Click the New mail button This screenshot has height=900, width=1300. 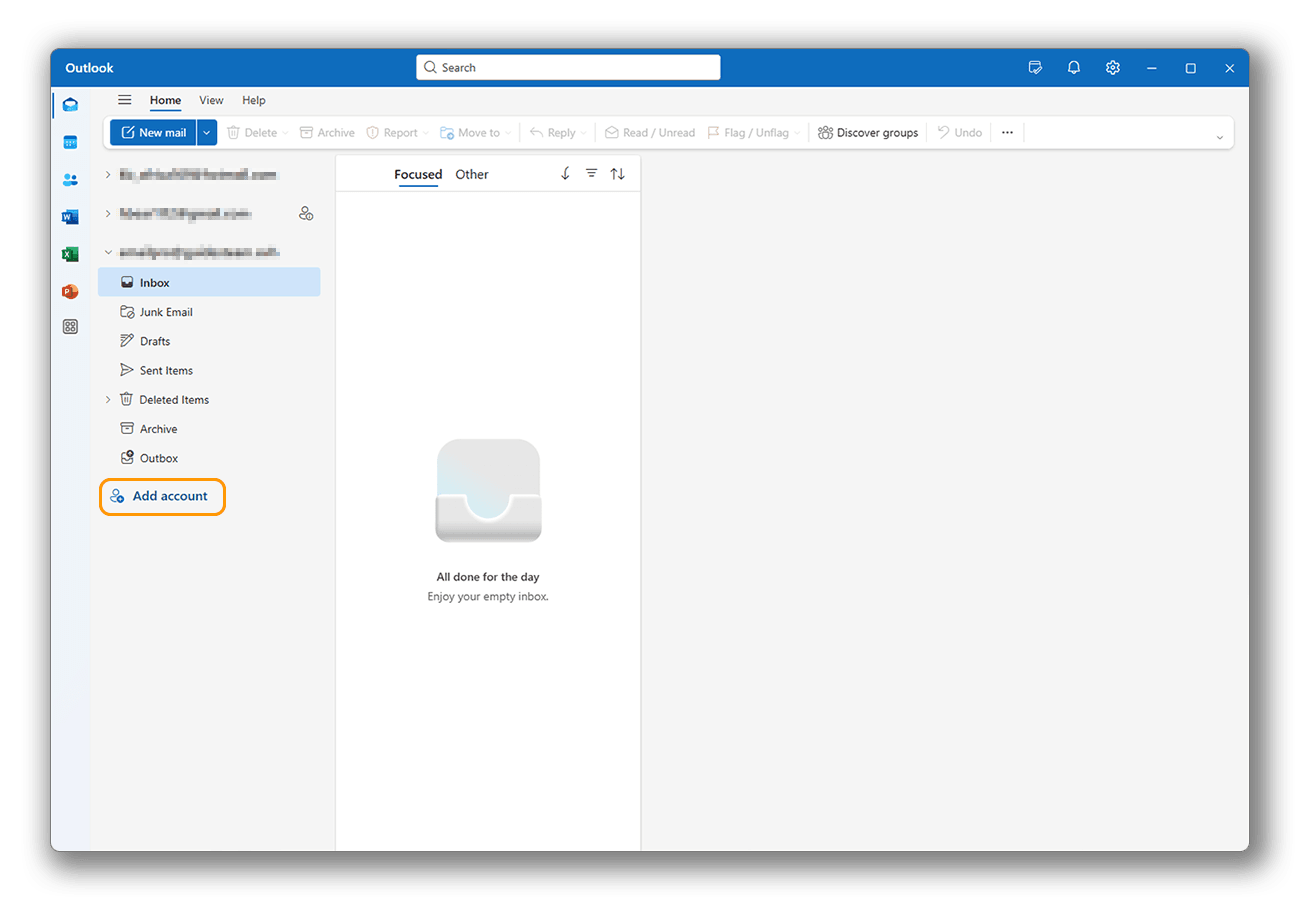click(153, 132)
